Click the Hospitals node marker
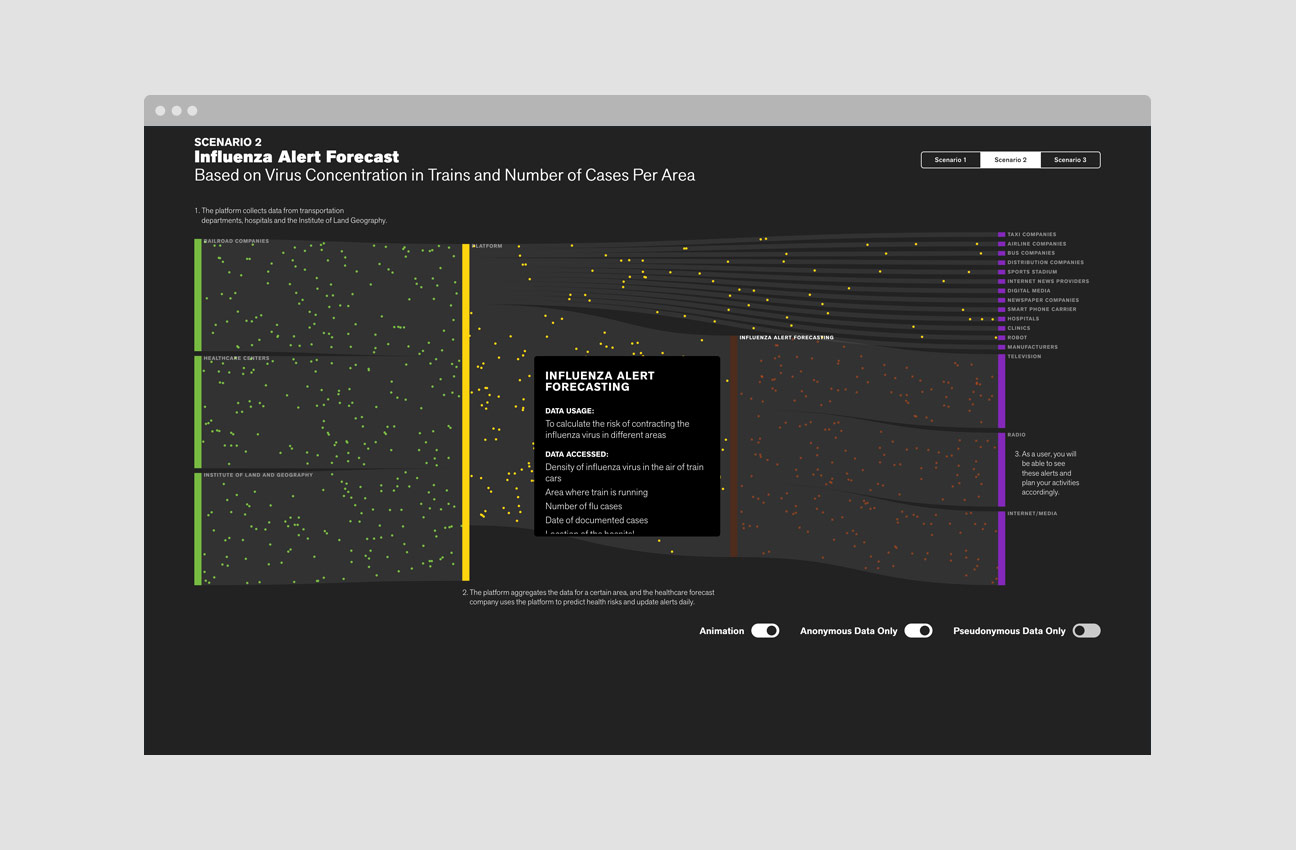Screen dimensions: 1296x850 click(1001, 319)
